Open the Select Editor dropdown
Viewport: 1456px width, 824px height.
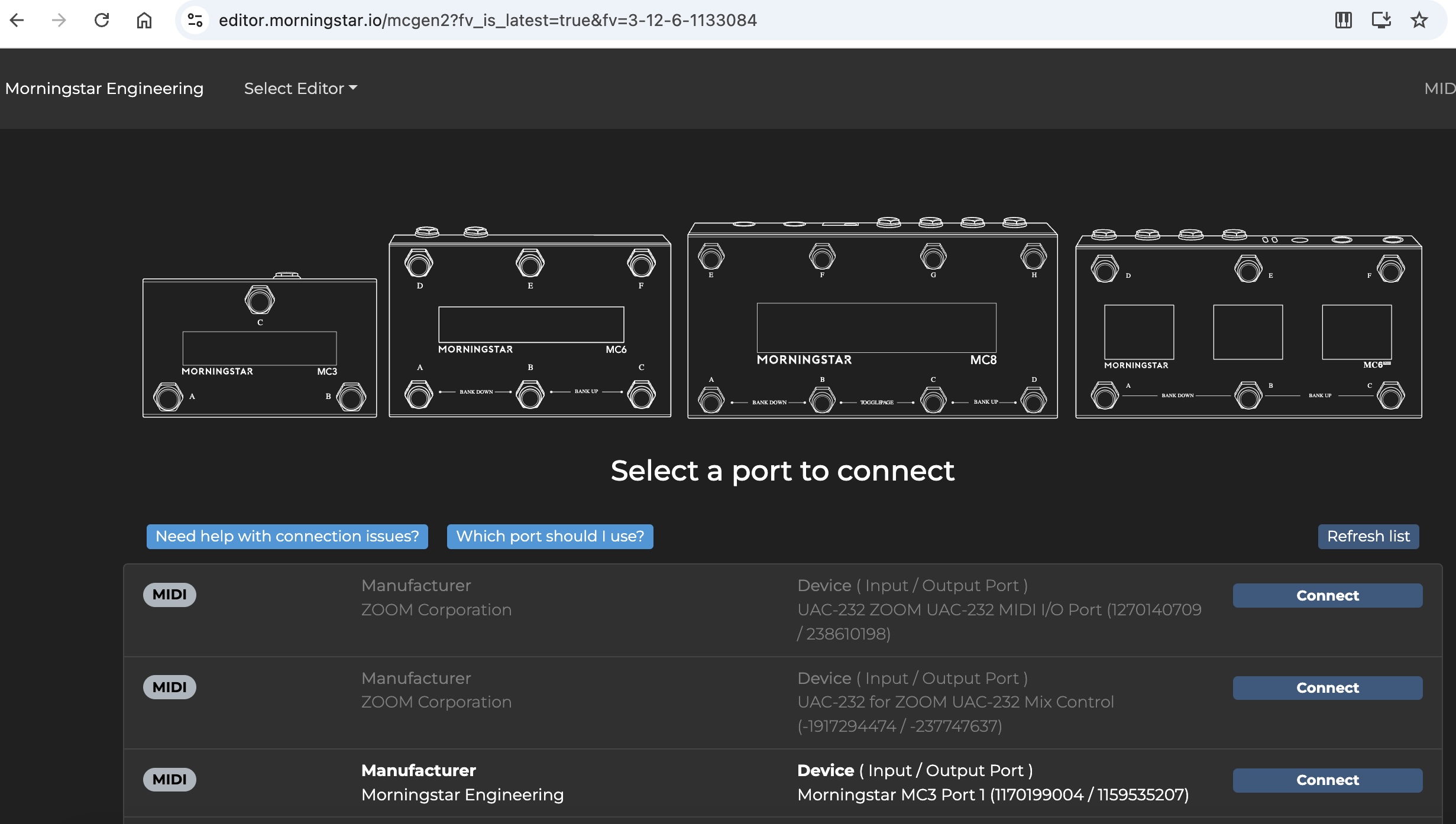(300, 89)
